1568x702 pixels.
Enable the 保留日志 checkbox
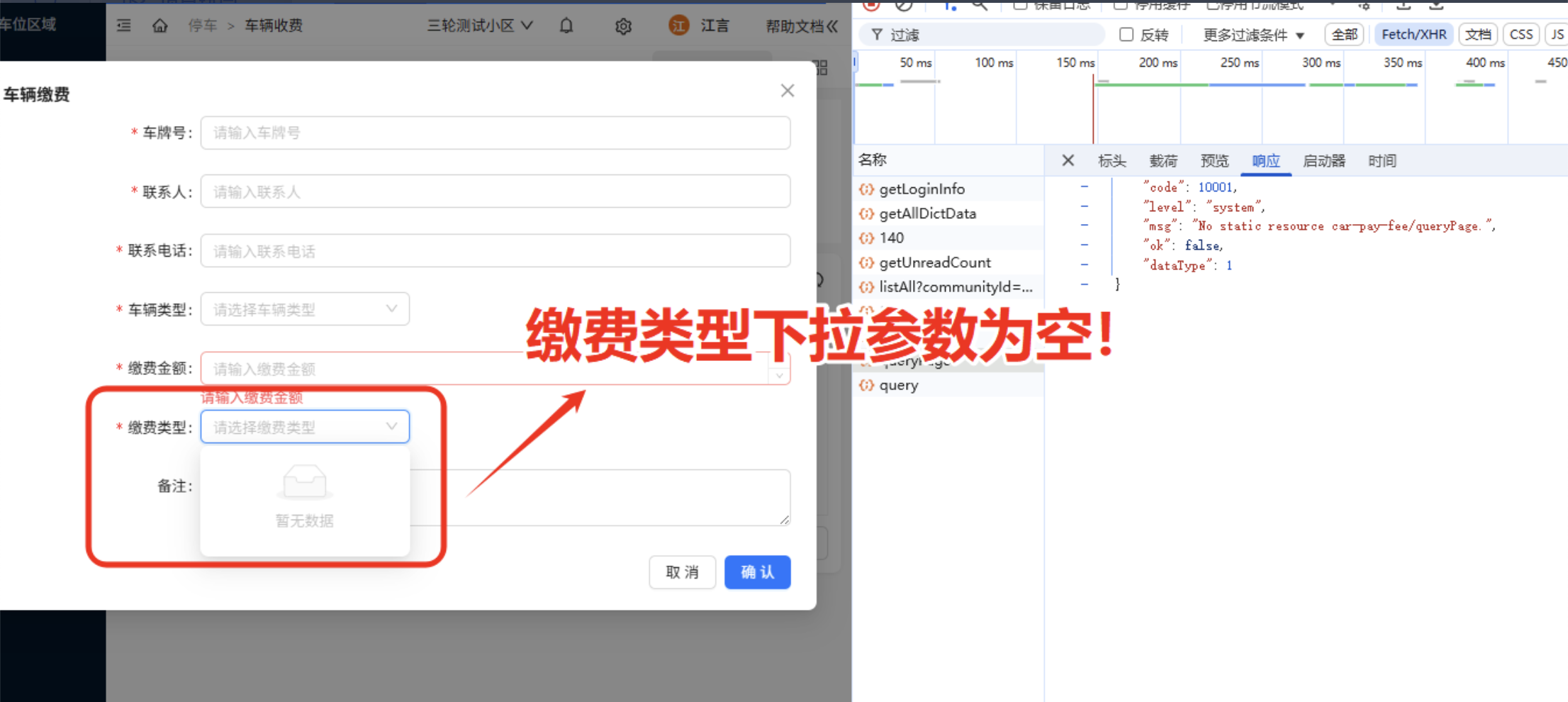1021,5
